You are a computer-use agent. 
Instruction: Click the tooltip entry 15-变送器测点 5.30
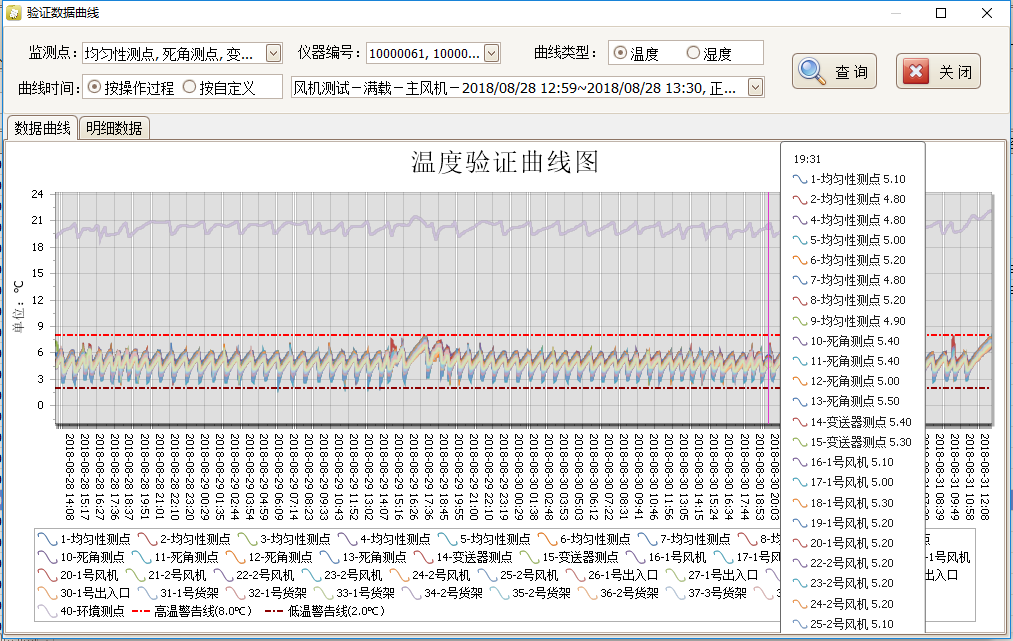tap(852, 442)
